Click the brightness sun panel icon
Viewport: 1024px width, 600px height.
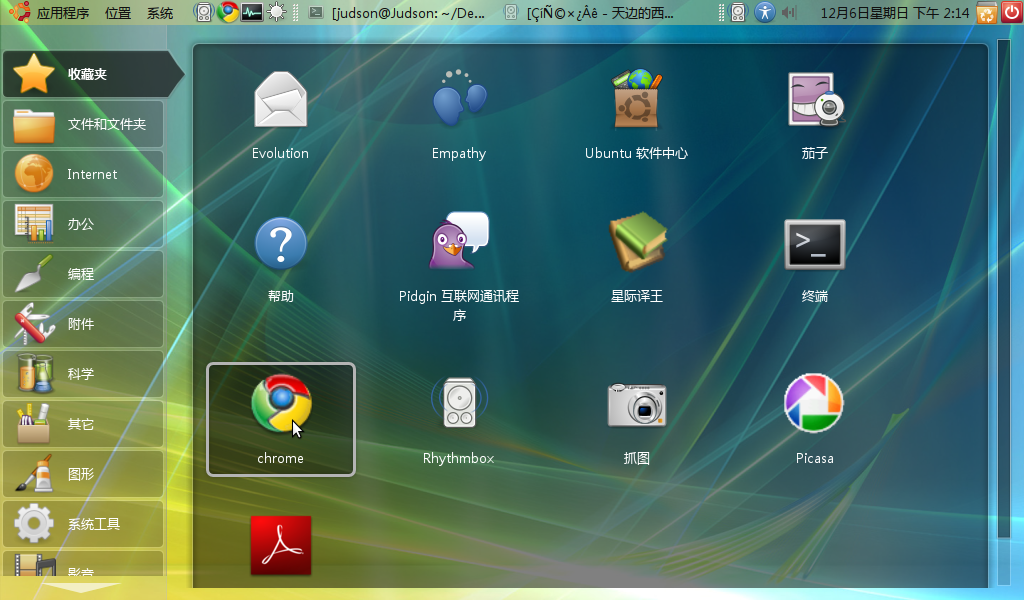click(276, 12)
